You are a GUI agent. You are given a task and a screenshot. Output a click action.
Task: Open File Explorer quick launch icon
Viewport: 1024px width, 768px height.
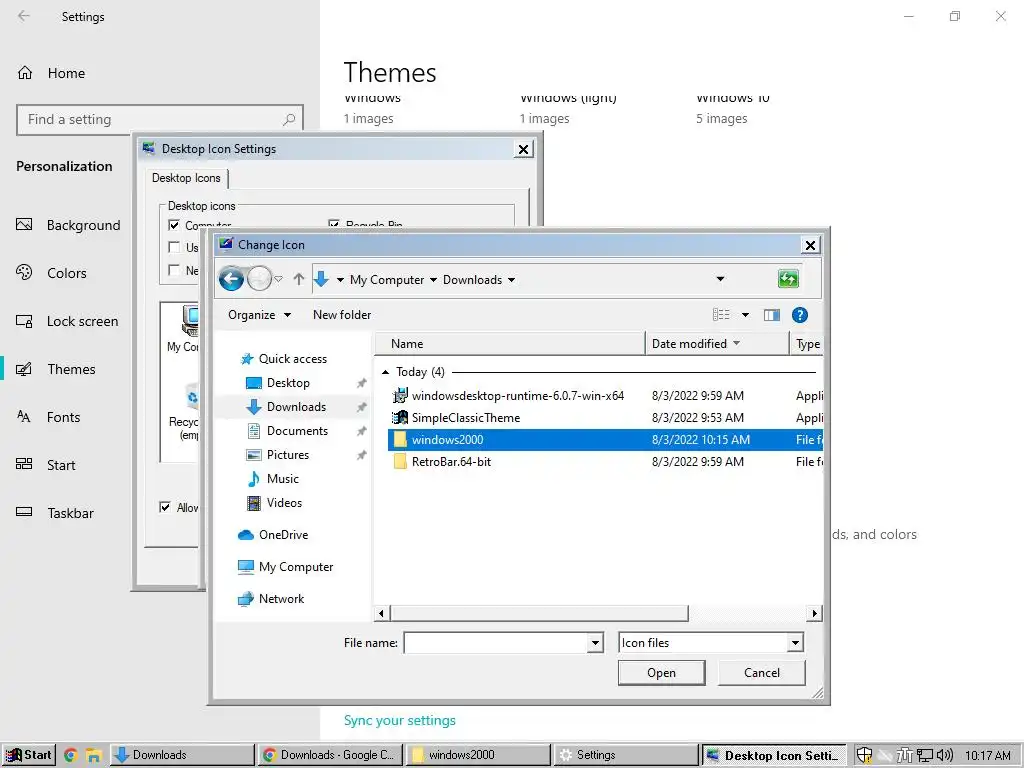[93, 756]
